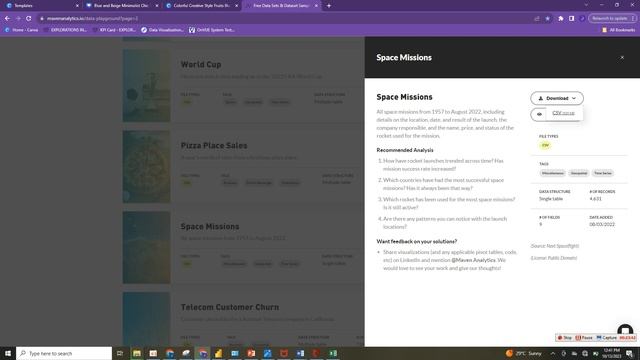Click the CSV file type badge
This screenshot has width=640, height=360.
(545, 145)
